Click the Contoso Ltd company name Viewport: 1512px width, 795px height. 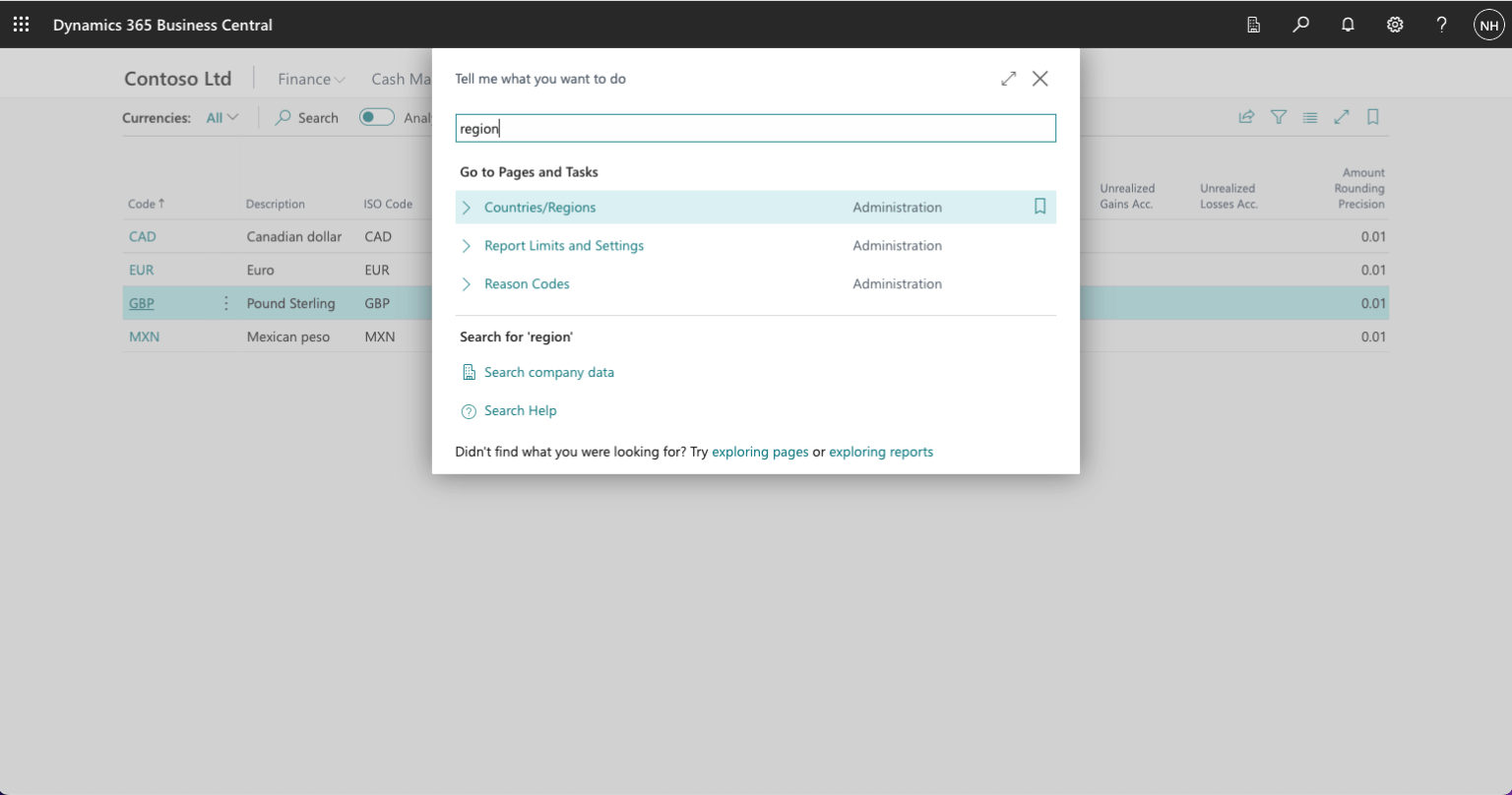(x=178, y=79)
